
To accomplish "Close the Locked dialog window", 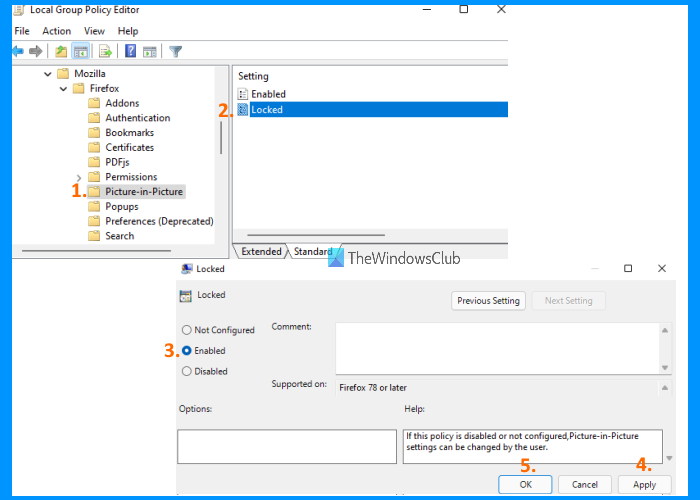I will click(x=662, y=268).
